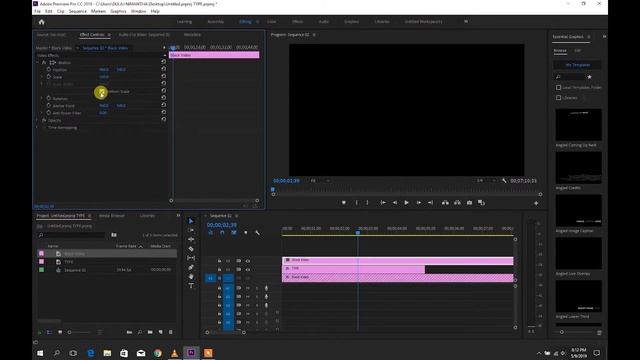640x360 pixels.
Task: Reset the Position parameter
Action: click(x=164, y=69)
